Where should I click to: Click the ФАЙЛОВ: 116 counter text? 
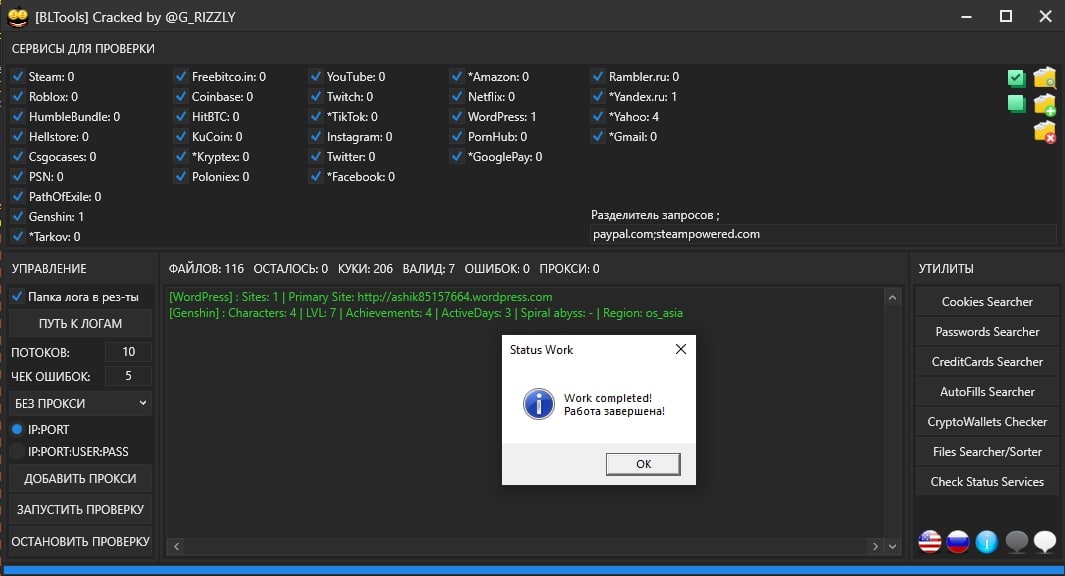pyautogui.click(x=206, y=269)
